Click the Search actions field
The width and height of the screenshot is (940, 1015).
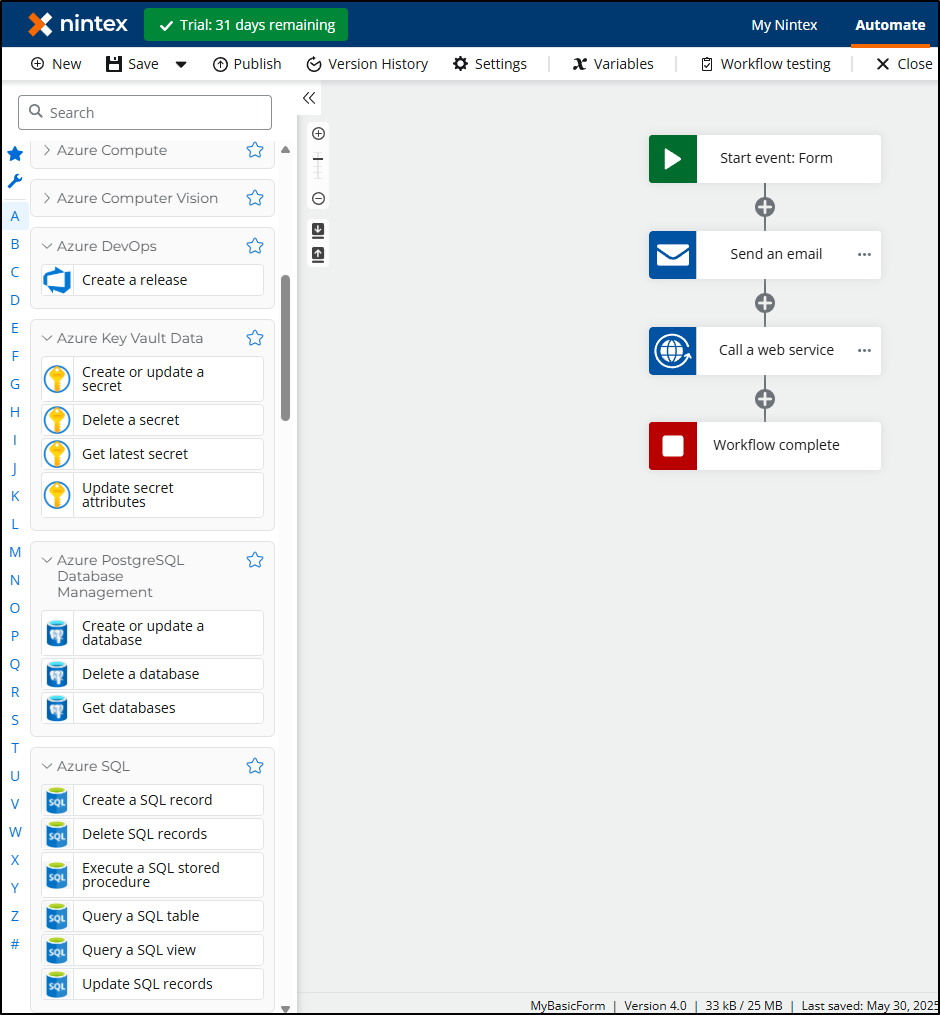(145, 113)
